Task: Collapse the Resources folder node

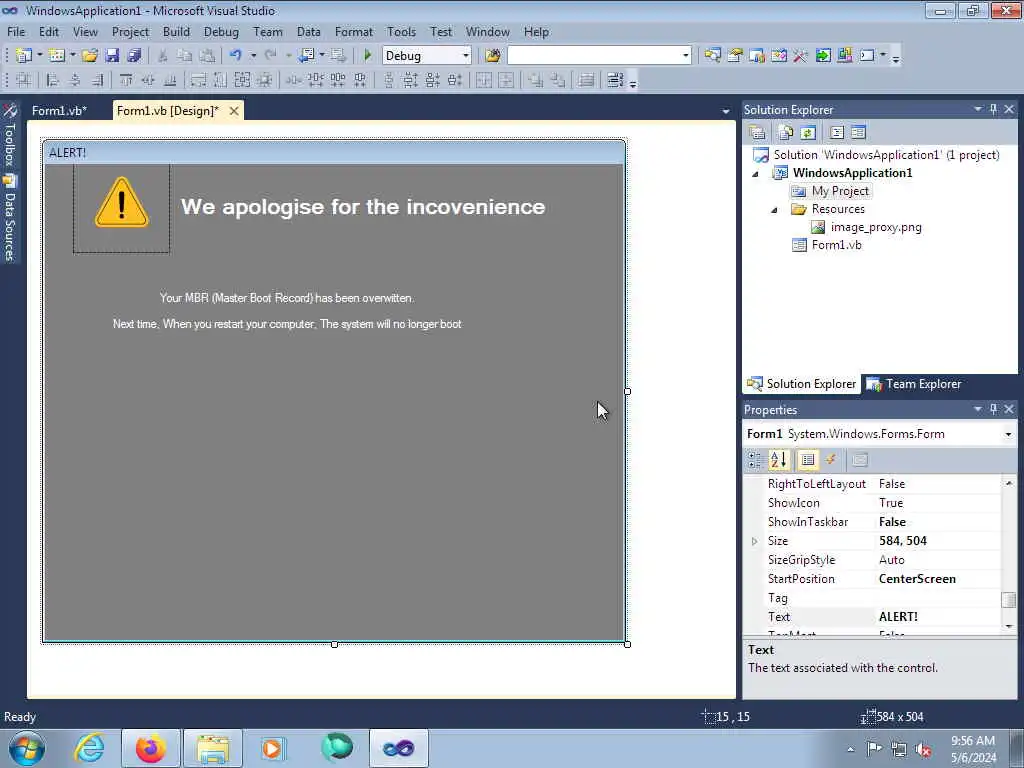Action: tap(775, 210)
